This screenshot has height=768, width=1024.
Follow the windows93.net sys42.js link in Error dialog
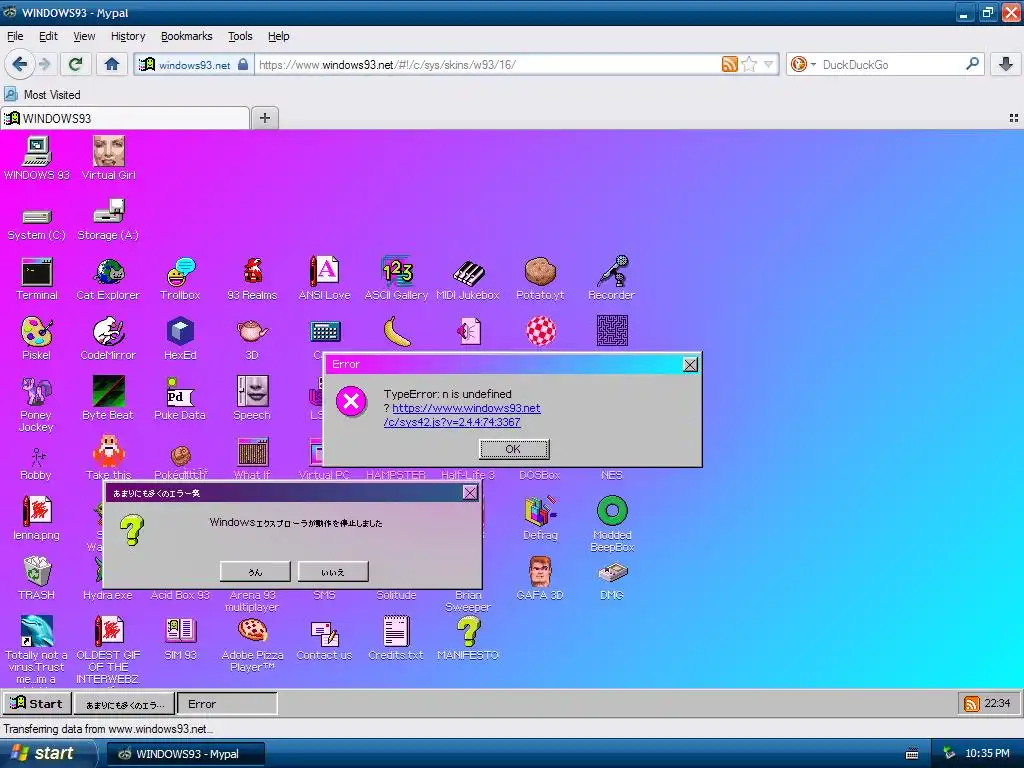[x=462, y=415]
